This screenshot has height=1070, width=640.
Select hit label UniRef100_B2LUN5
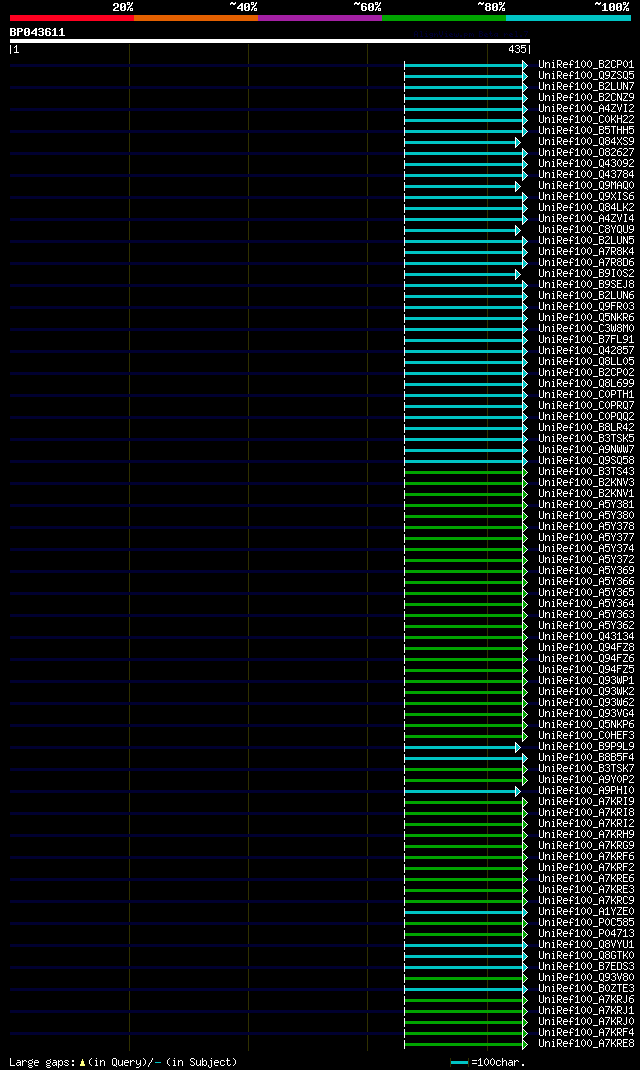[586, 240]
